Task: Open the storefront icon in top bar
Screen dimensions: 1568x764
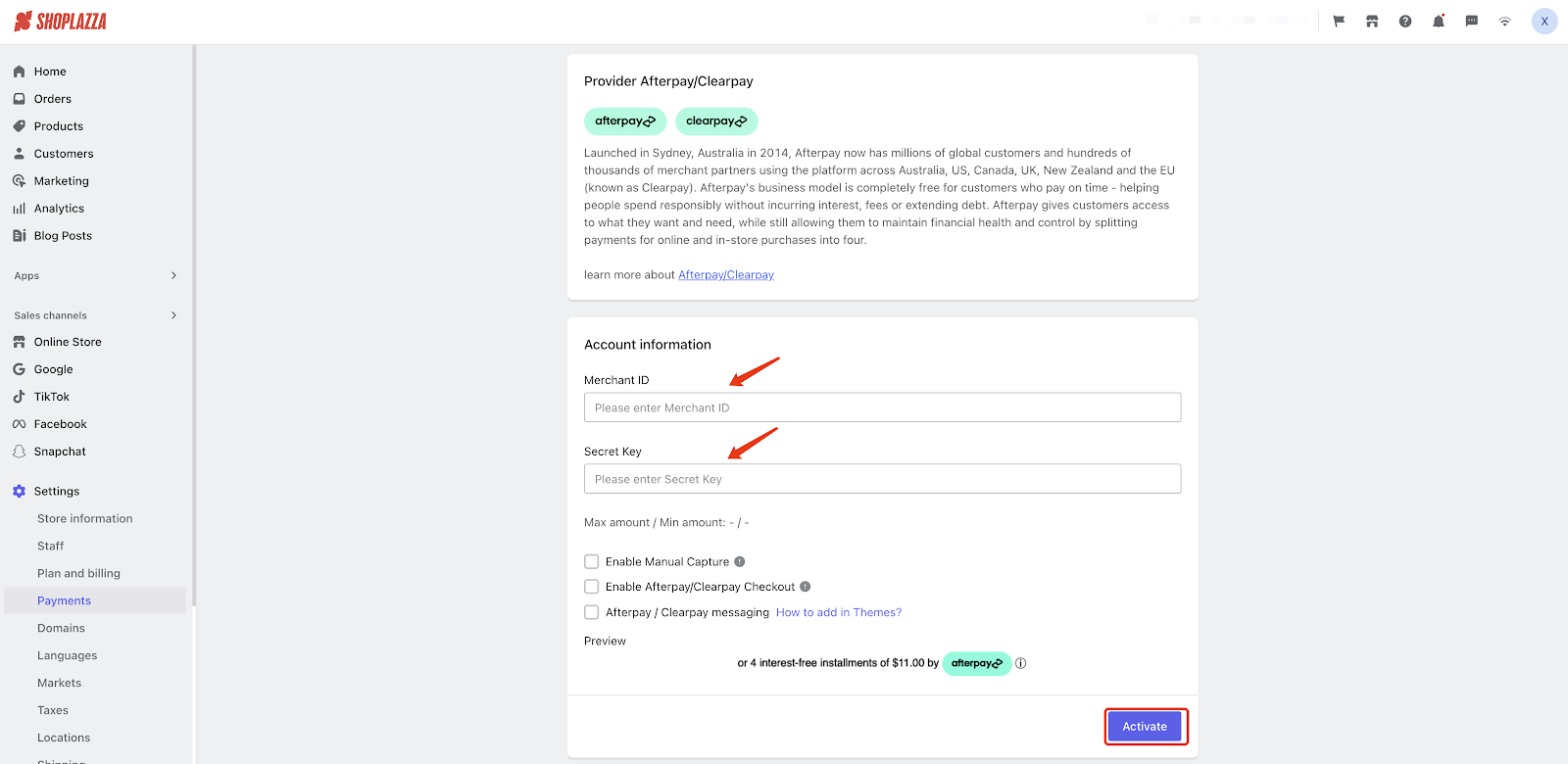Action: tap(1372, 22)
